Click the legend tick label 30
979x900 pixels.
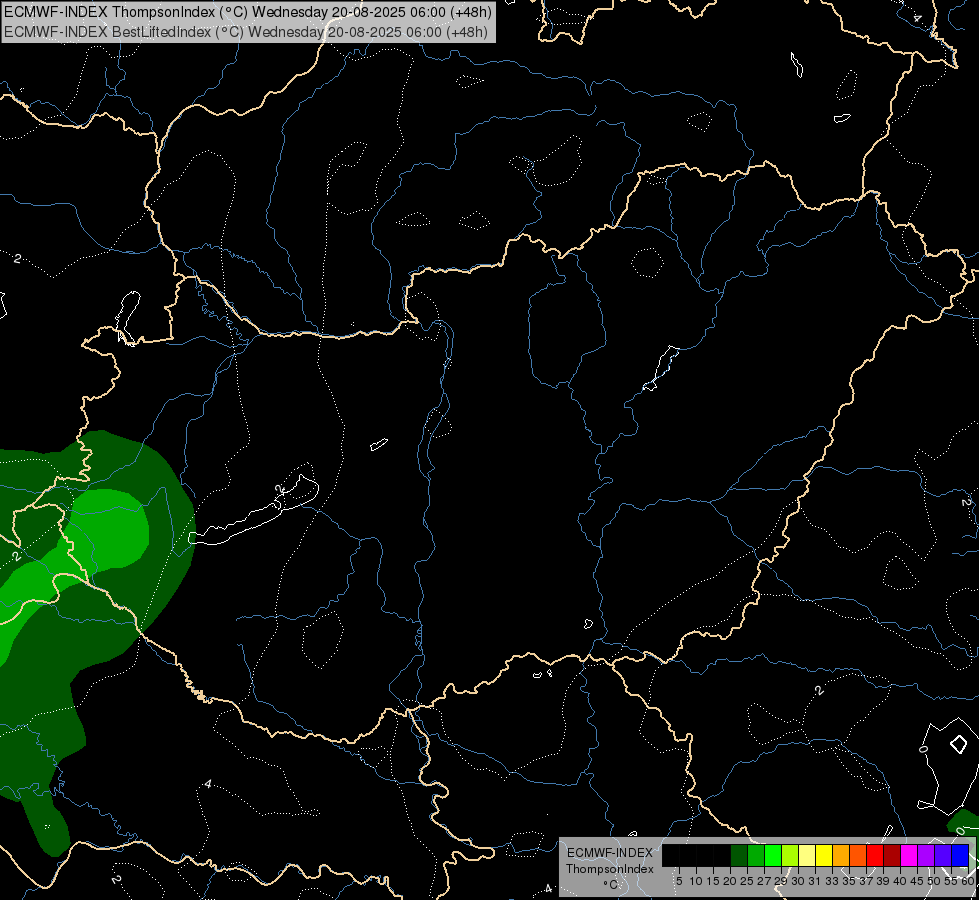pos(798,881)
